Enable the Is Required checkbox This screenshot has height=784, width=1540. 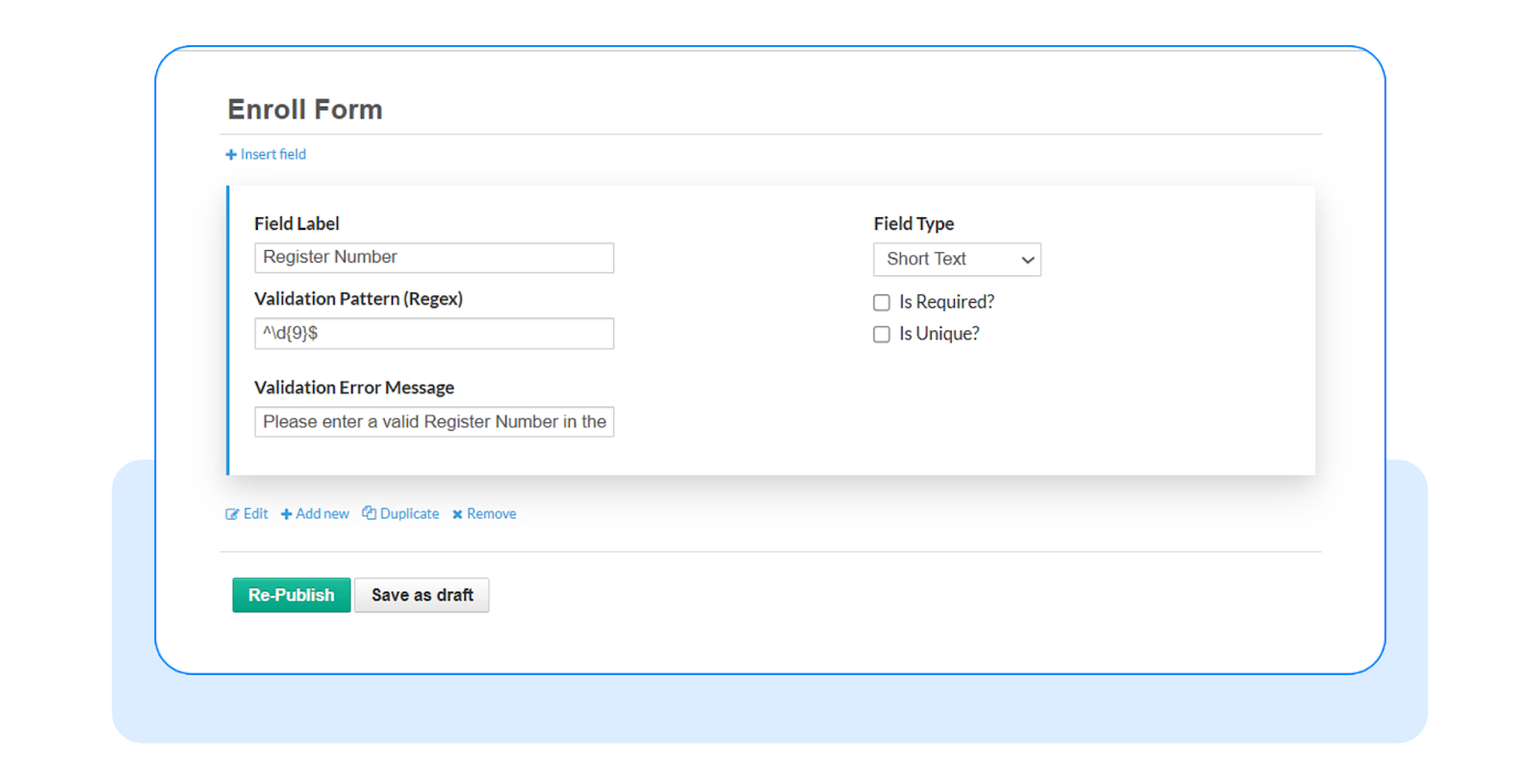point(882,303)
